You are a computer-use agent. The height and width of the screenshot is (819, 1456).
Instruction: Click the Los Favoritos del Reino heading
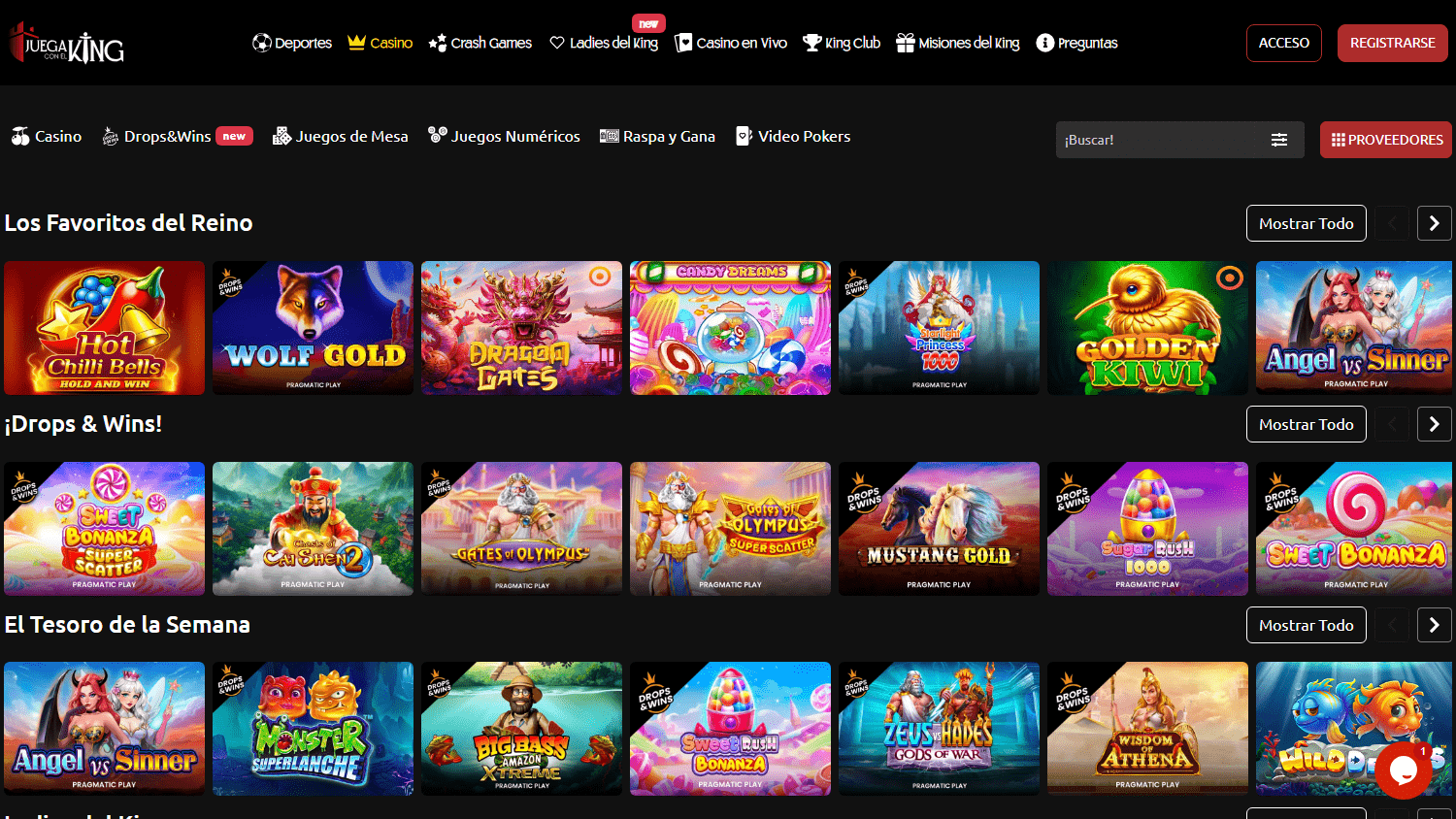tap(128, 223)
